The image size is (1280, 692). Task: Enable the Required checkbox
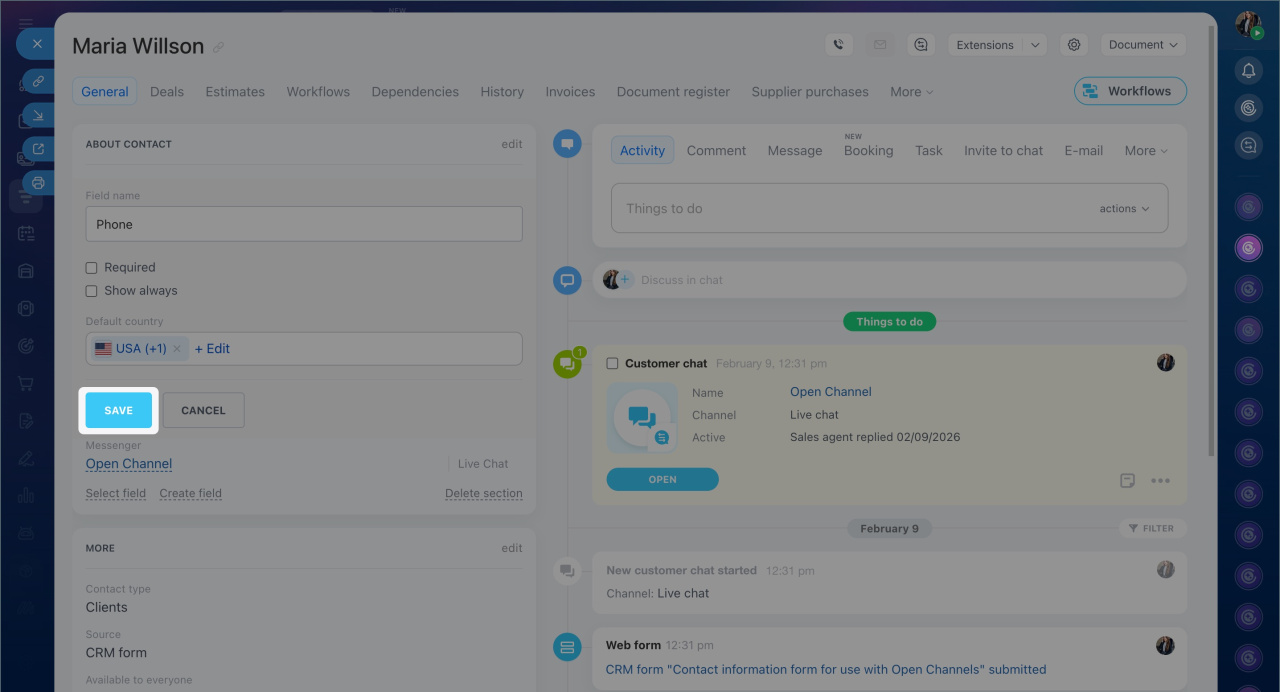(x=92, y=268)
